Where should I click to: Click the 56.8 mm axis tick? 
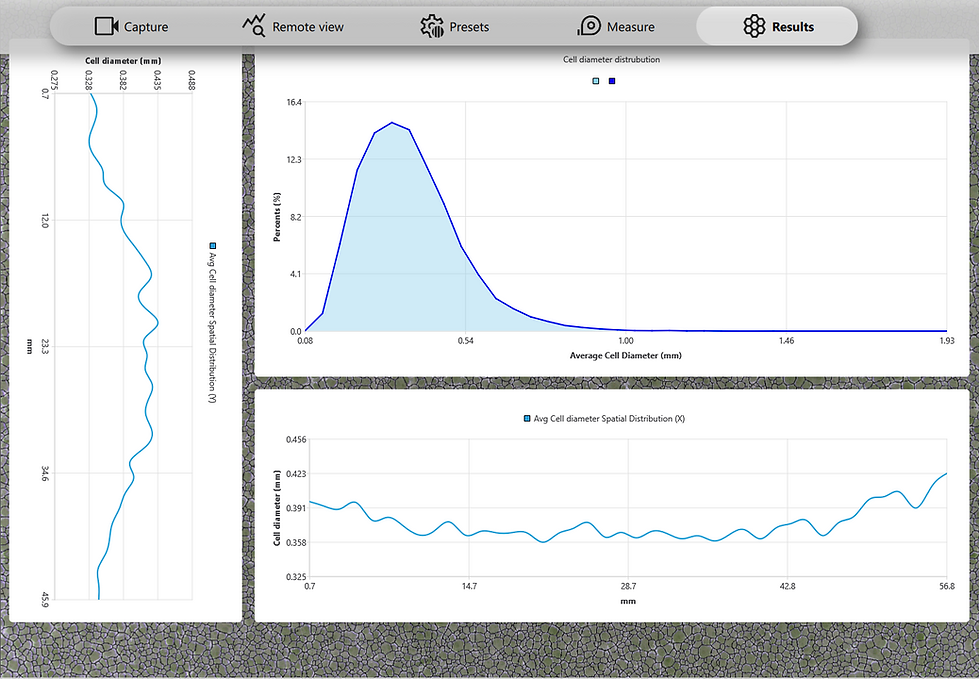[x=947, y=586]
